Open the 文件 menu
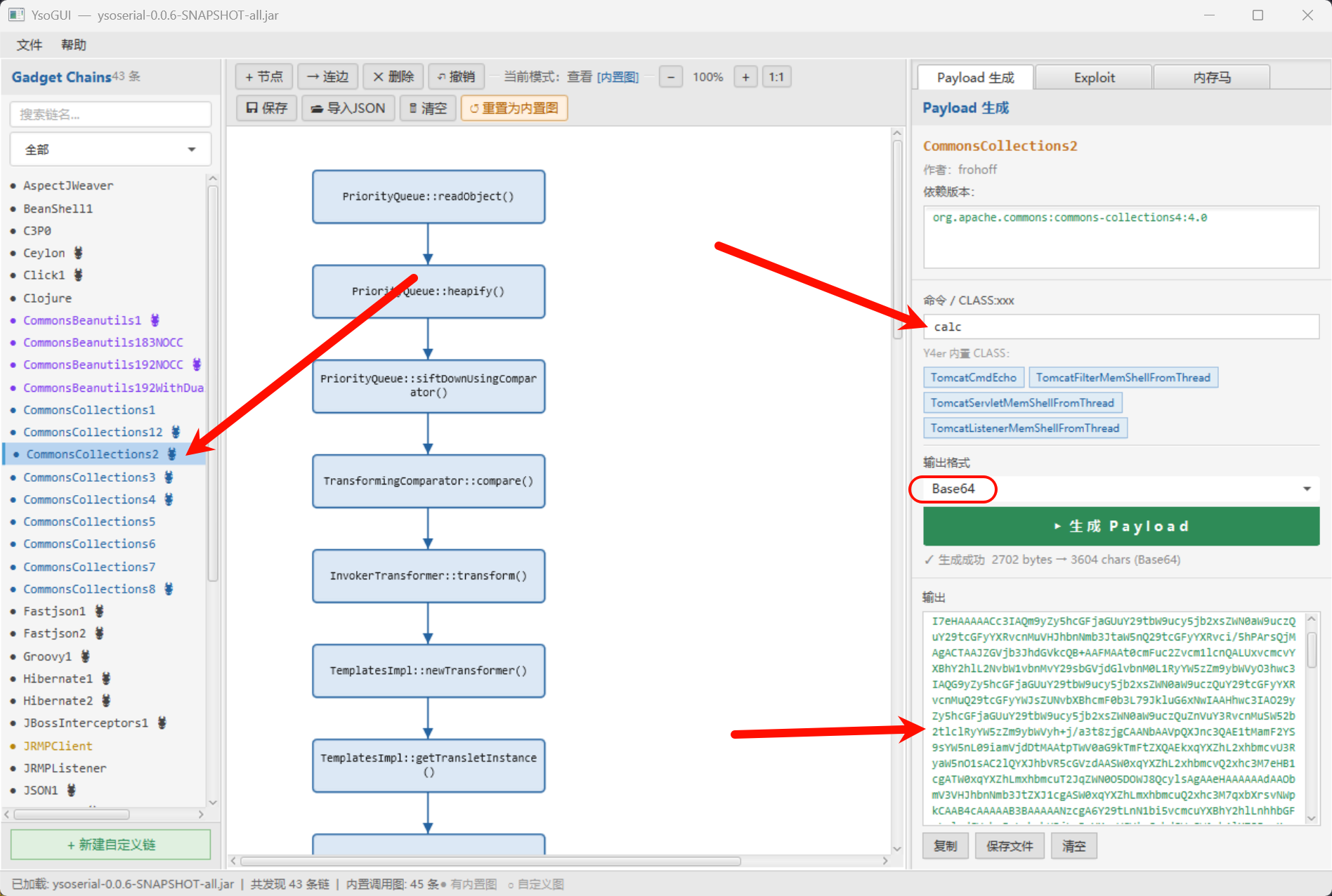This screenshot has height=896, width=1332. pyautogui.click(x=30, y=45)
